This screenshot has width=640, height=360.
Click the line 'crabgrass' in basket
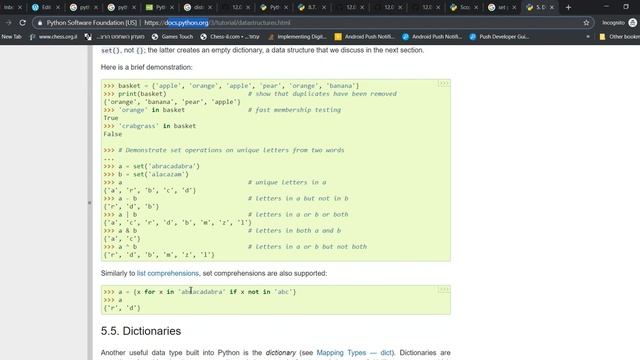[x=150, y=126]
